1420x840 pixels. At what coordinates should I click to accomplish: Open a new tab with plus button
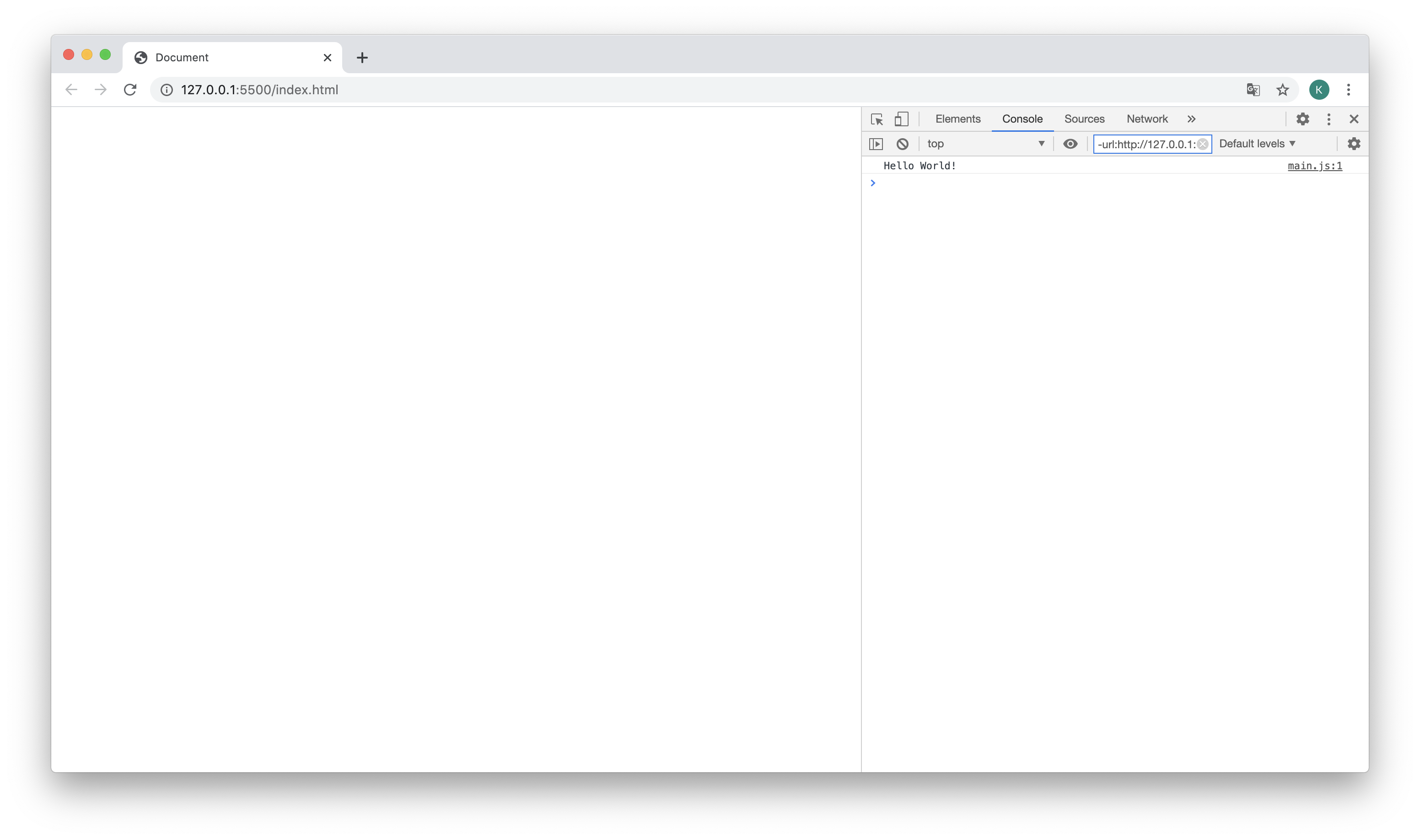click(362, 58)
